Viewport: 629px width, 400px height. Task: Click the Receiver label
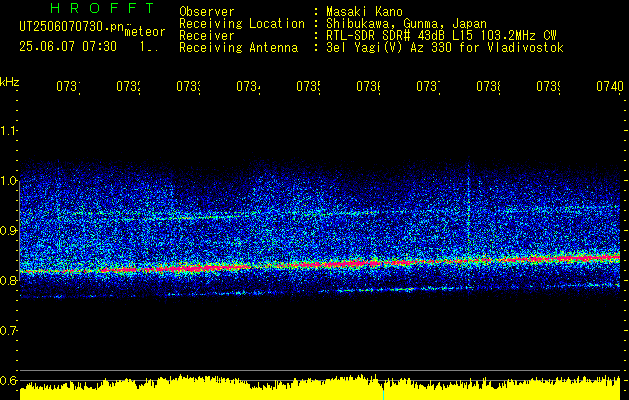pos(207,36)
